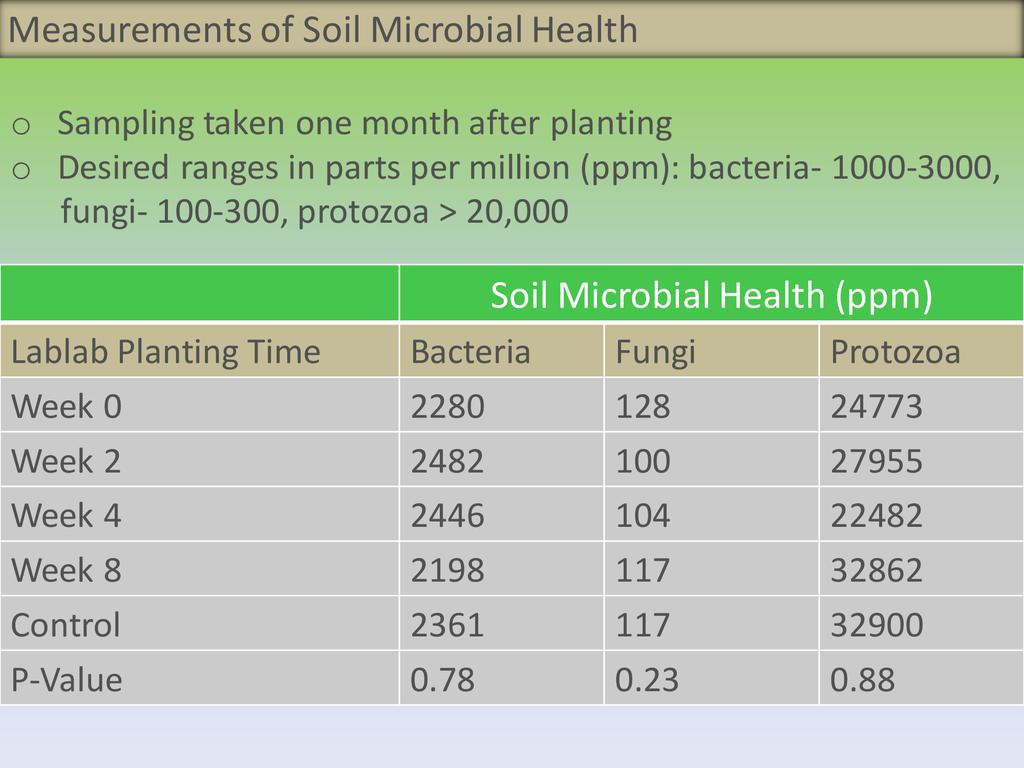Select the bacteria P-Value cell 0.78
Image resolution: width=1024 pixels, height=768 pixels.
443,680
